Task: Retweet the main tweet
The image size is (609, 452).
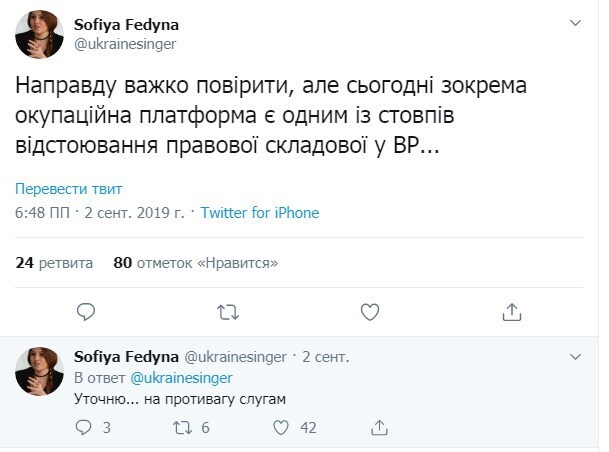Action: (227, 311)
